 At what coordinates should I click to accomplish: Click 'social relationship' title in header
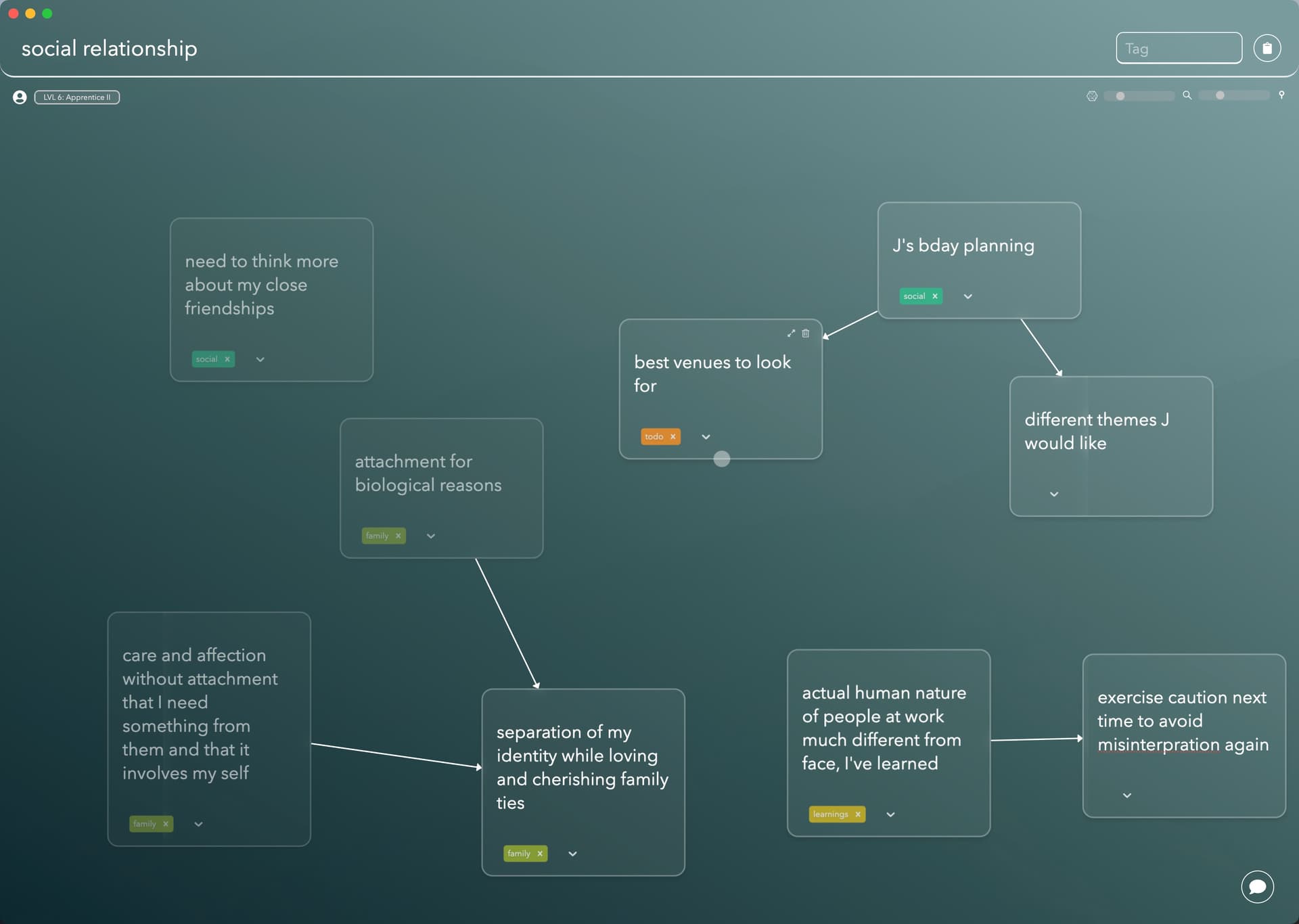pos(109,47)
